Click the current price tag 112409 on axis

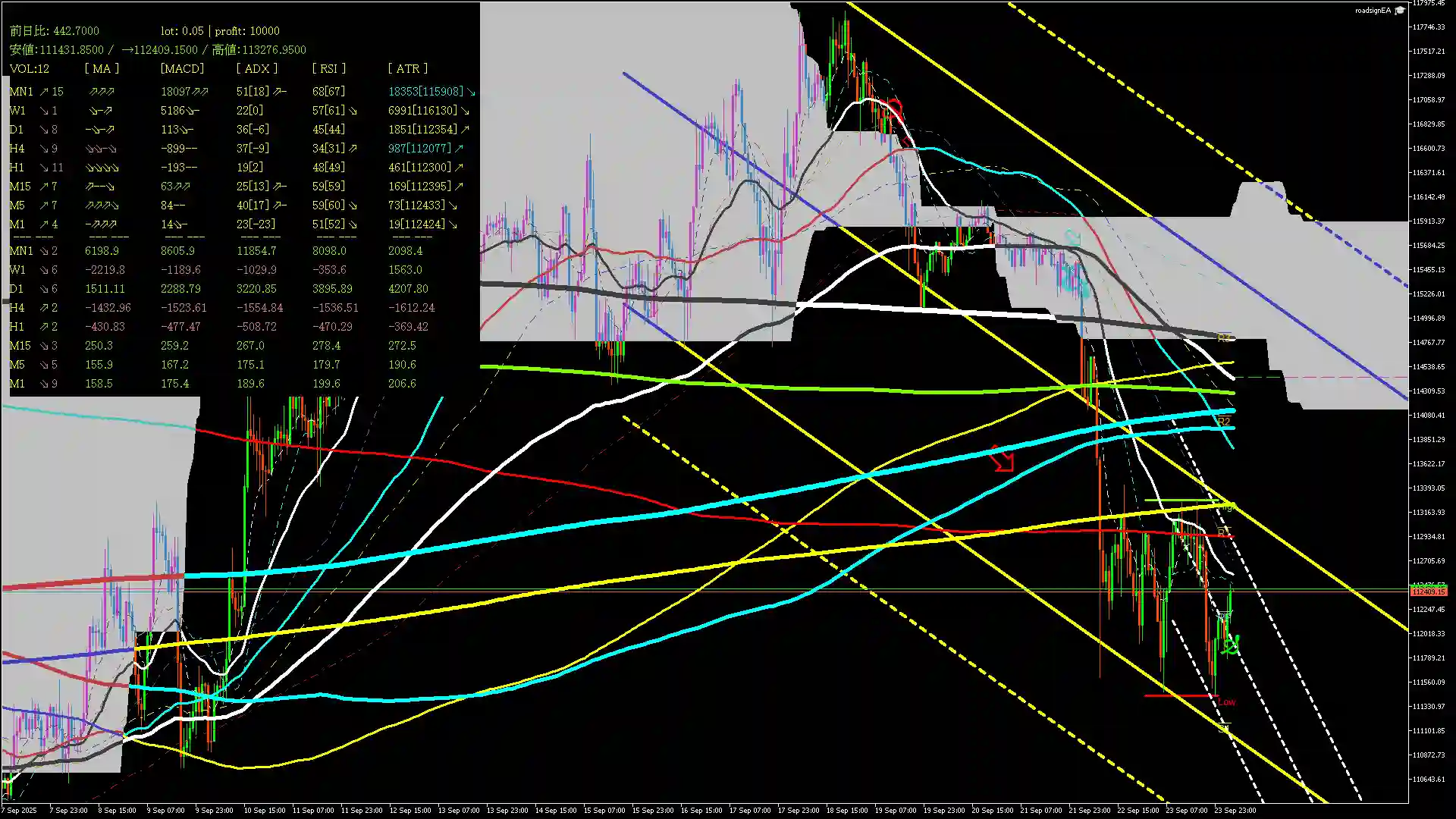click(x=1428, y=591)
